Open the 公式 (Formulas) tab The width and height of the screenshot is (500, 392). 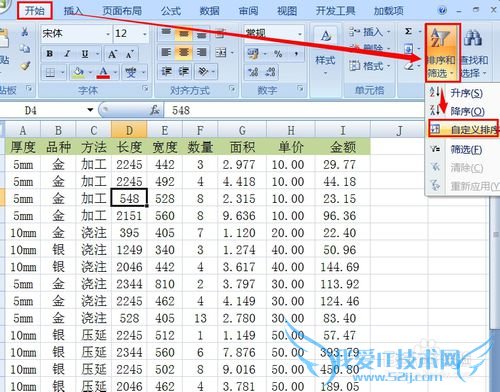(171, 11)
